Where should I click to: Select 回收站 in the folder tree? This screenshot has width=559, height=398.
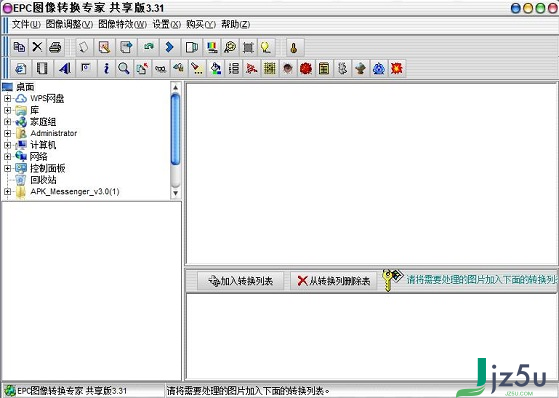[x=43, y=180]
